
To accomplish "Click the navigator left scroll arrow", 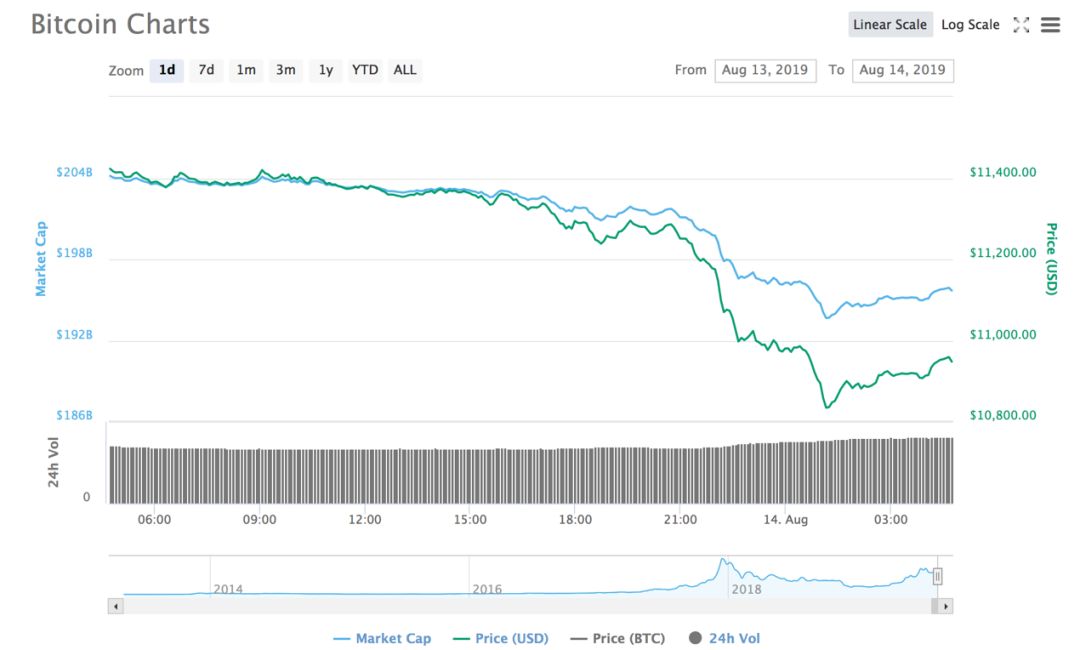I will 116,606.
